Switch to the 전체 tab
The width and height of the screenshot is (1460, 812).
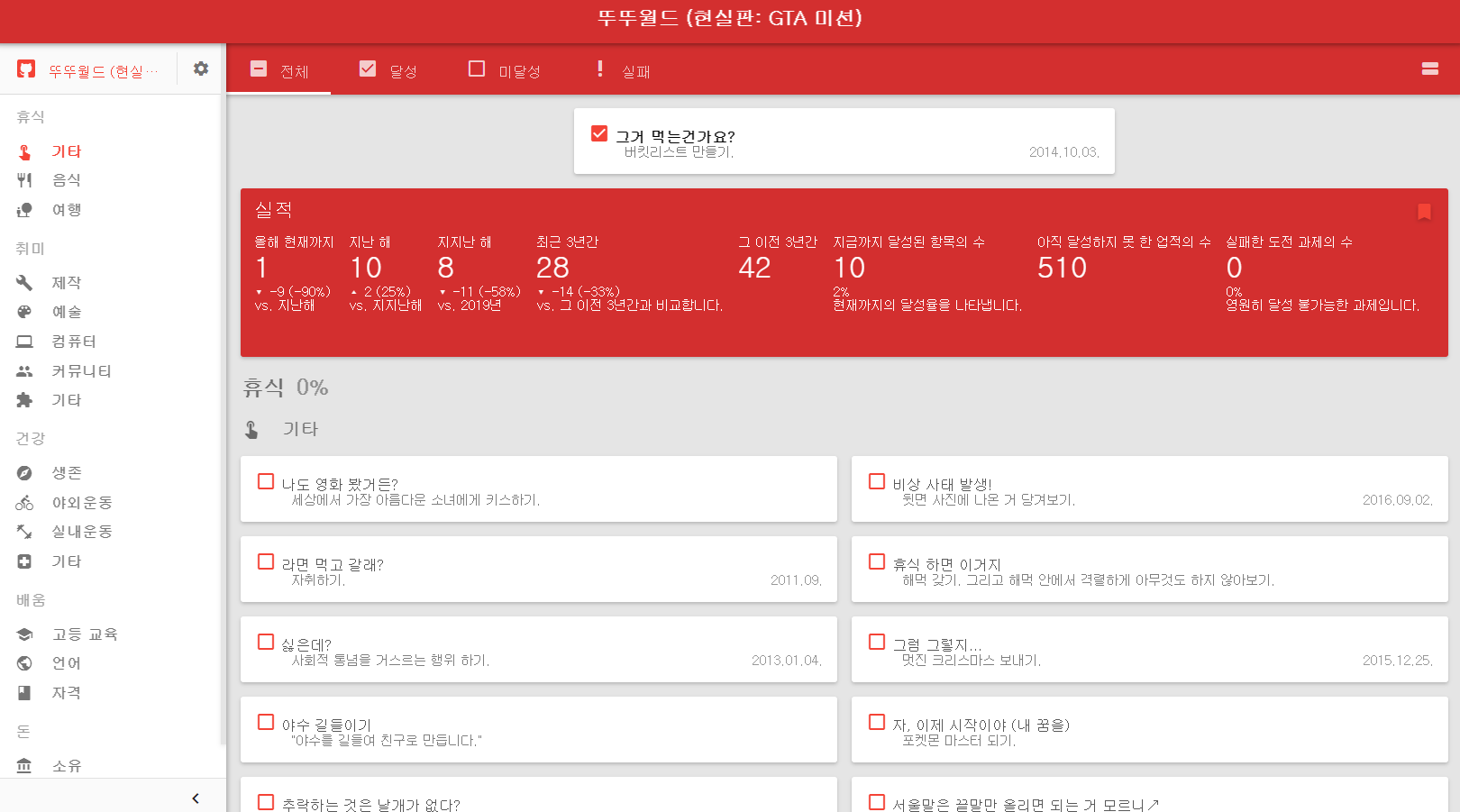click(x=278, y=69)
